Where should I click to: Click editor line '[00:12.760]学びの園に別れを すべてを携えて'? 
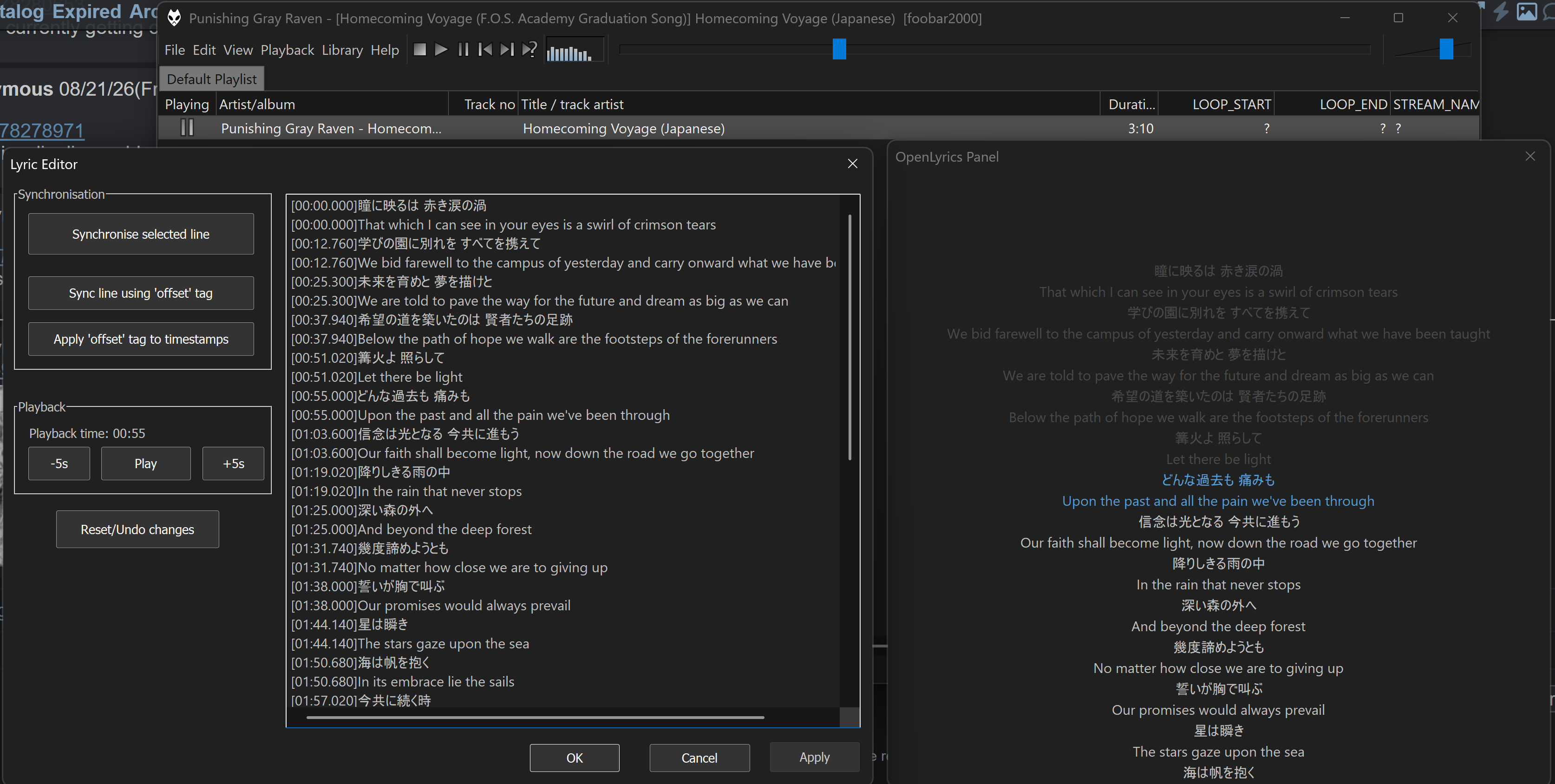pos(416,243)
